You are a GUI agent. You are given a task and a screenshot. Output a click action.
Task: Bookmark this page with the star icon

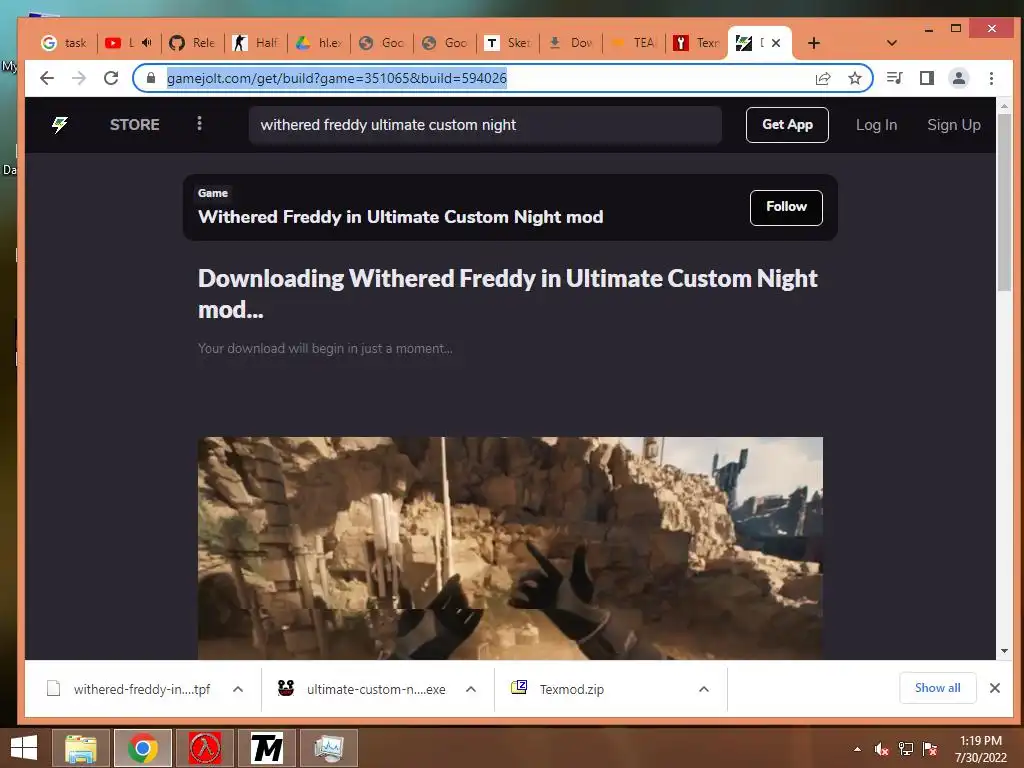pos(854,78)
